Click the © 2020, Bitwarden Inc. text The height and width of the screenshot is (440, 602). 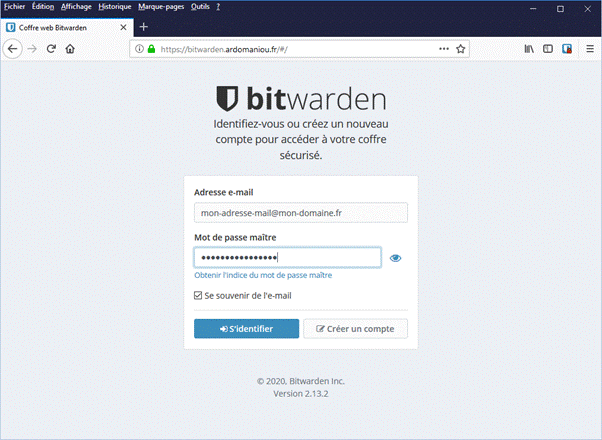301,381
